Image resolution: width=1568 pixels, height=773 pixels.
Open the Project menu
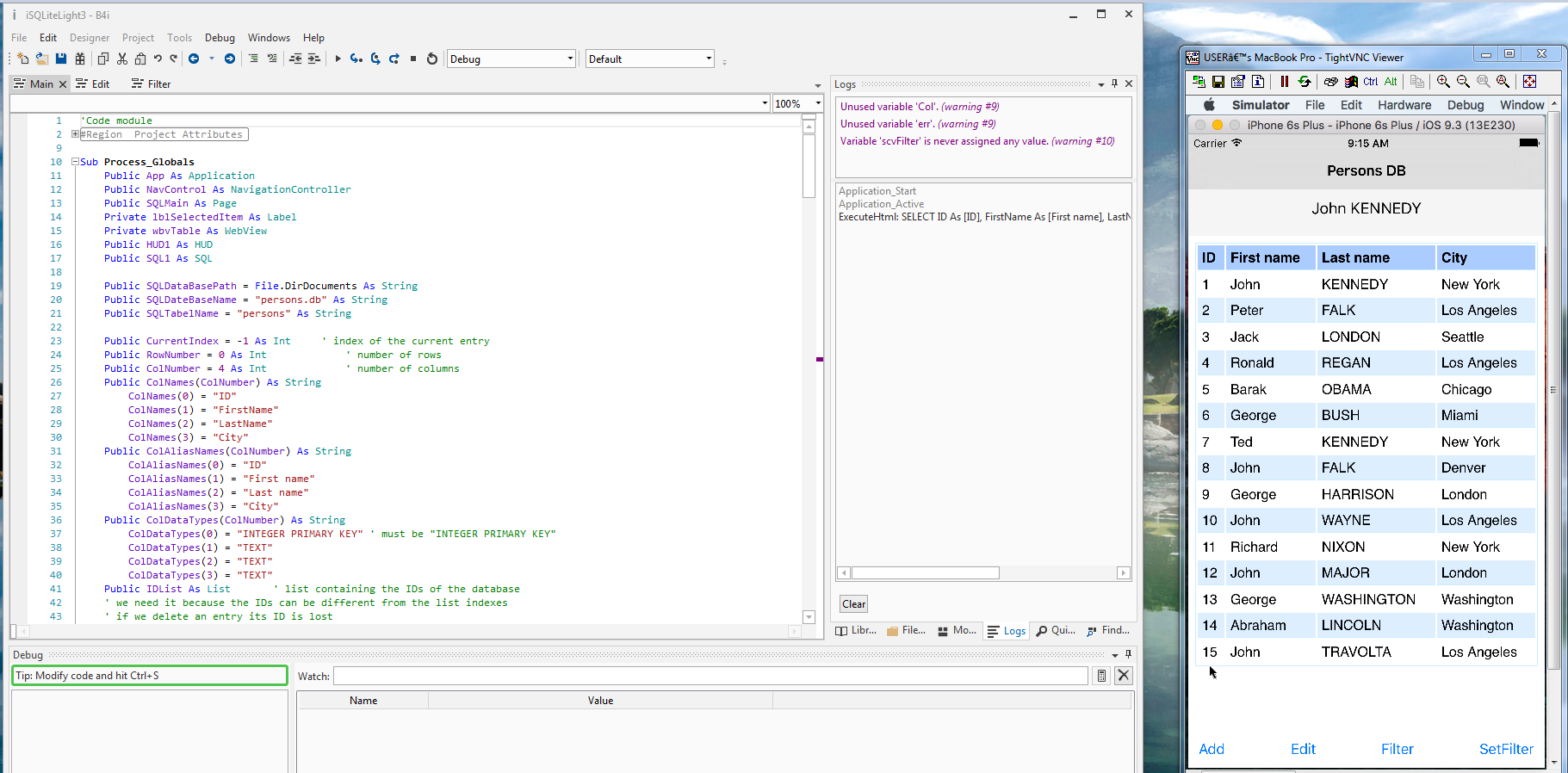click(138, 38)
